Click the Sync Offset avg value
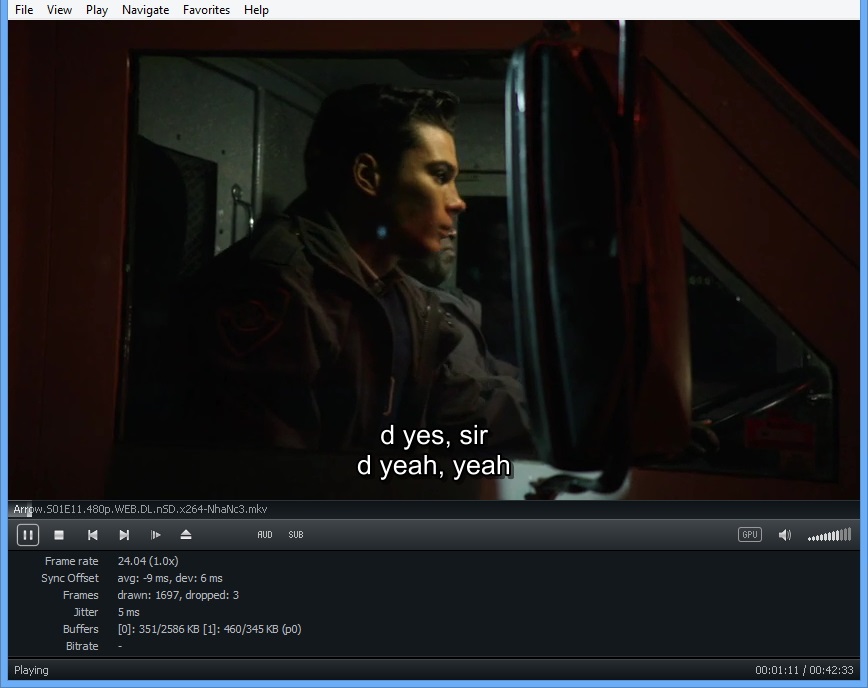Viewport: 868px width, 688px height. pos(170,578)
